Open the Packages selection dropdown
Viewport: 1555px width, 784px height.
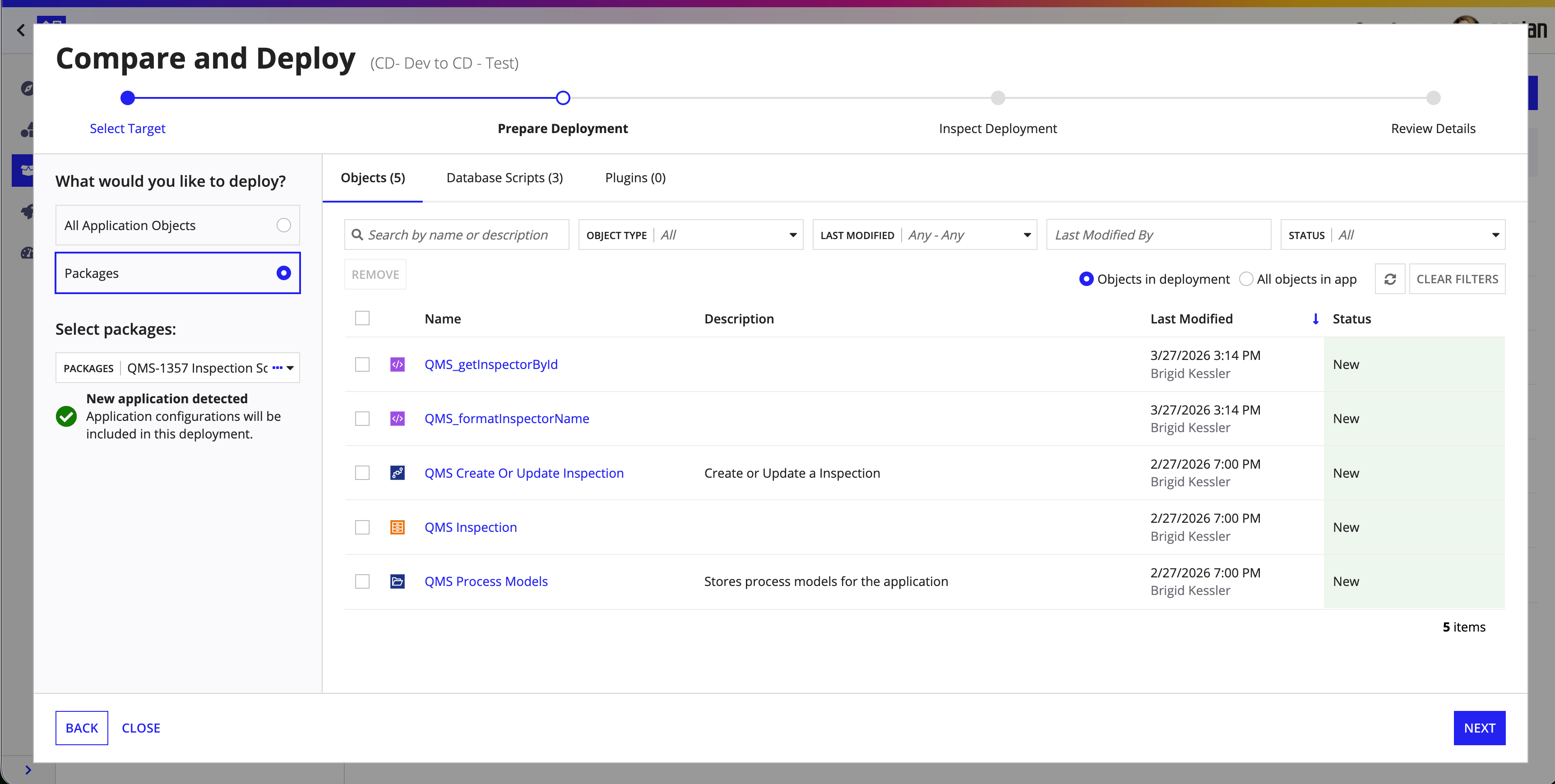tap(177, 368)
